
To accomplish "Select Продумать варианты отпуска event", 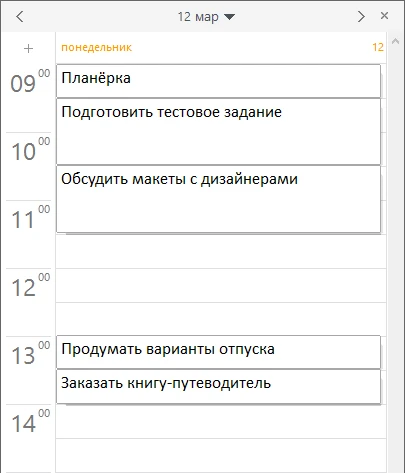I will click(218, 352).
